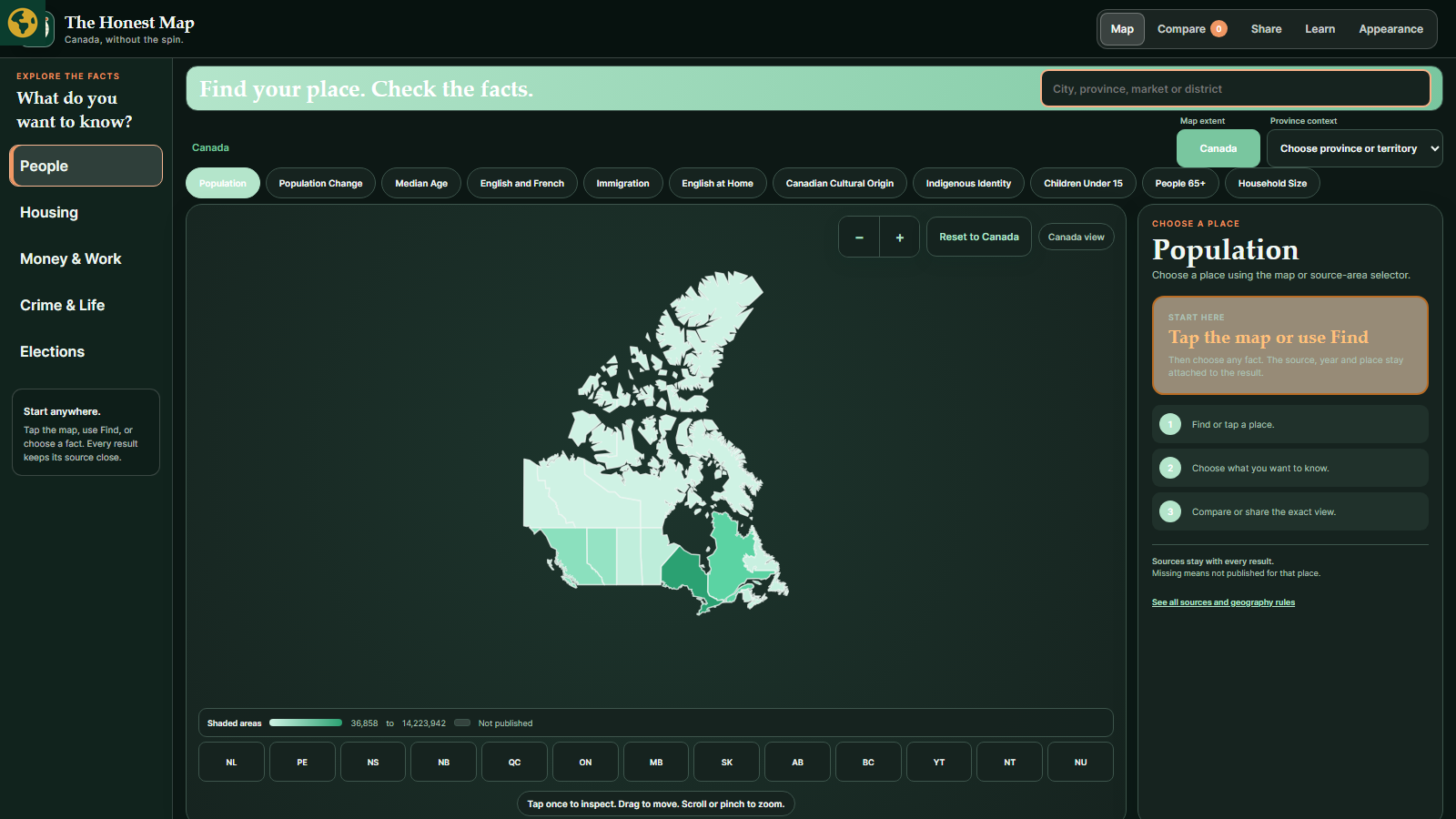The width and height of the screenshot is (1456, 819).
Task: Open the Compare count badge
Action: (1218, 29)
